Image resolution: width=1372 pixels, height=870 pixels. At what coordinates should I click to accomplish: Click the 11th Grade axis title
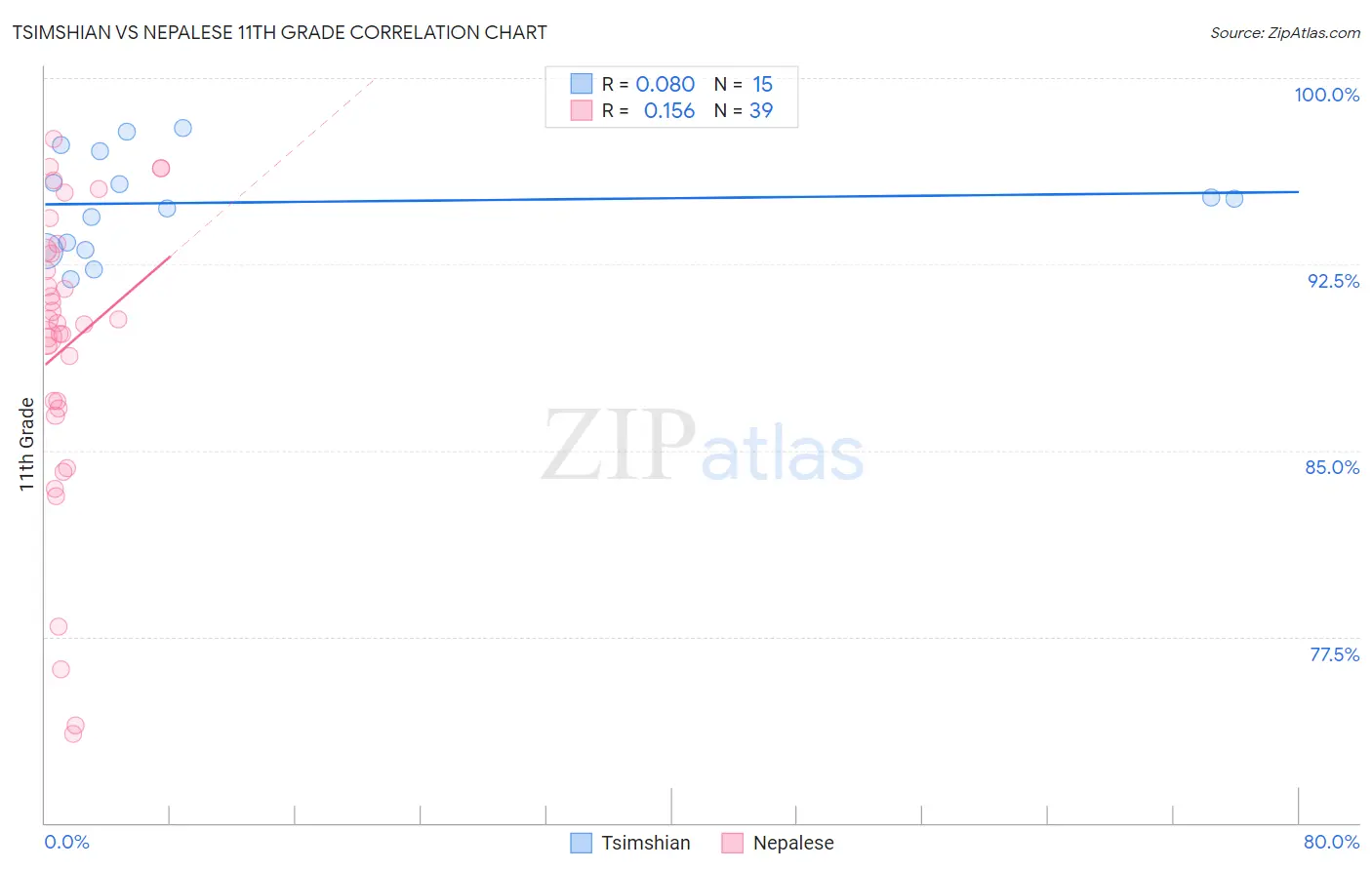pyautogui.click(x=26, y=444)
